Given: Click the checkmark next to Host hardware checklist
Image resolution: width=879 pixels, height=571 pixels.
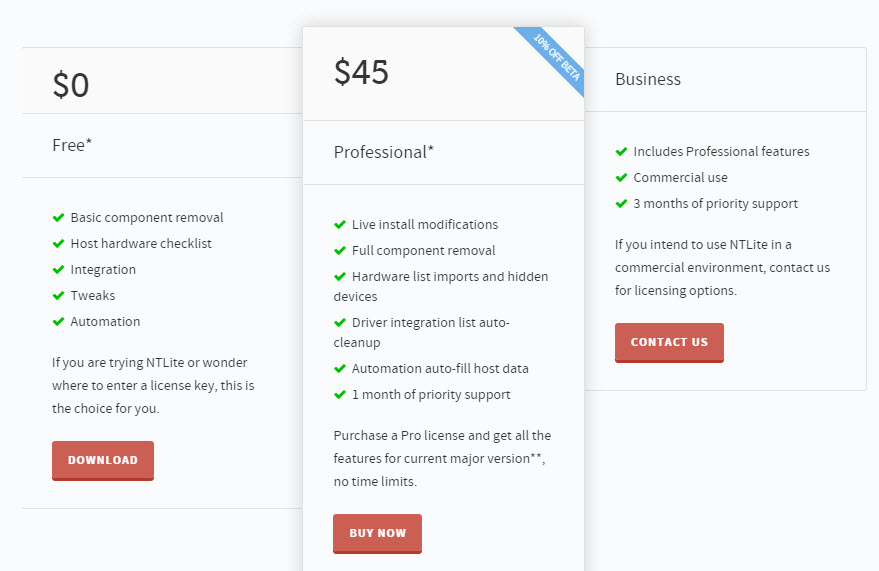Looking at the screenshot, I should tap(58, 244).
